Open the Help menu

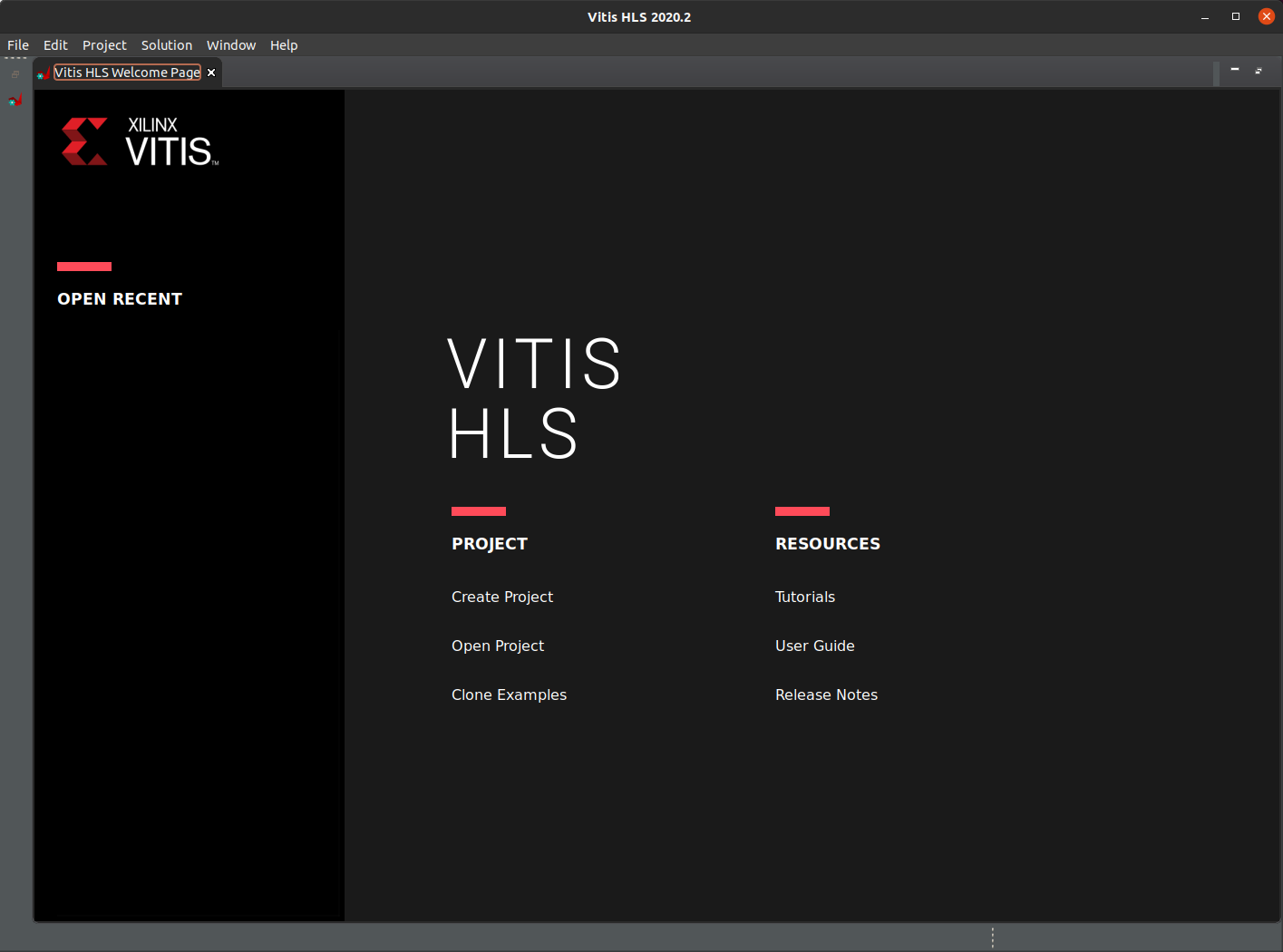coord(284,44)
